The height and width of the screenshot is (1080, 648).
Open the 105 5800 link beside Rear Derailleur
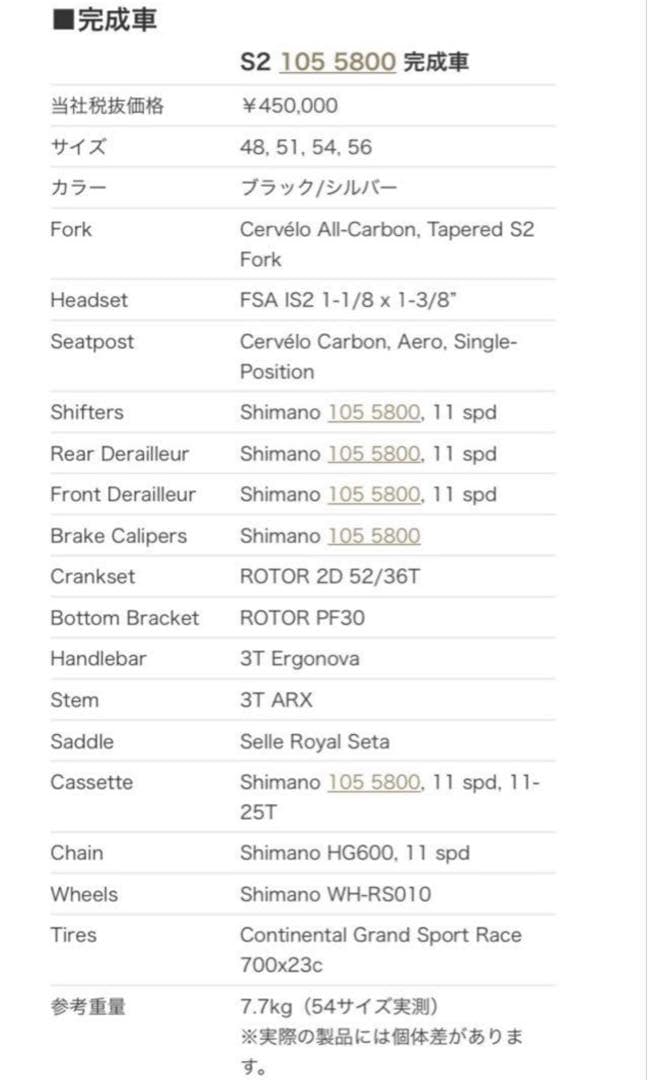[x=373, y=453]
